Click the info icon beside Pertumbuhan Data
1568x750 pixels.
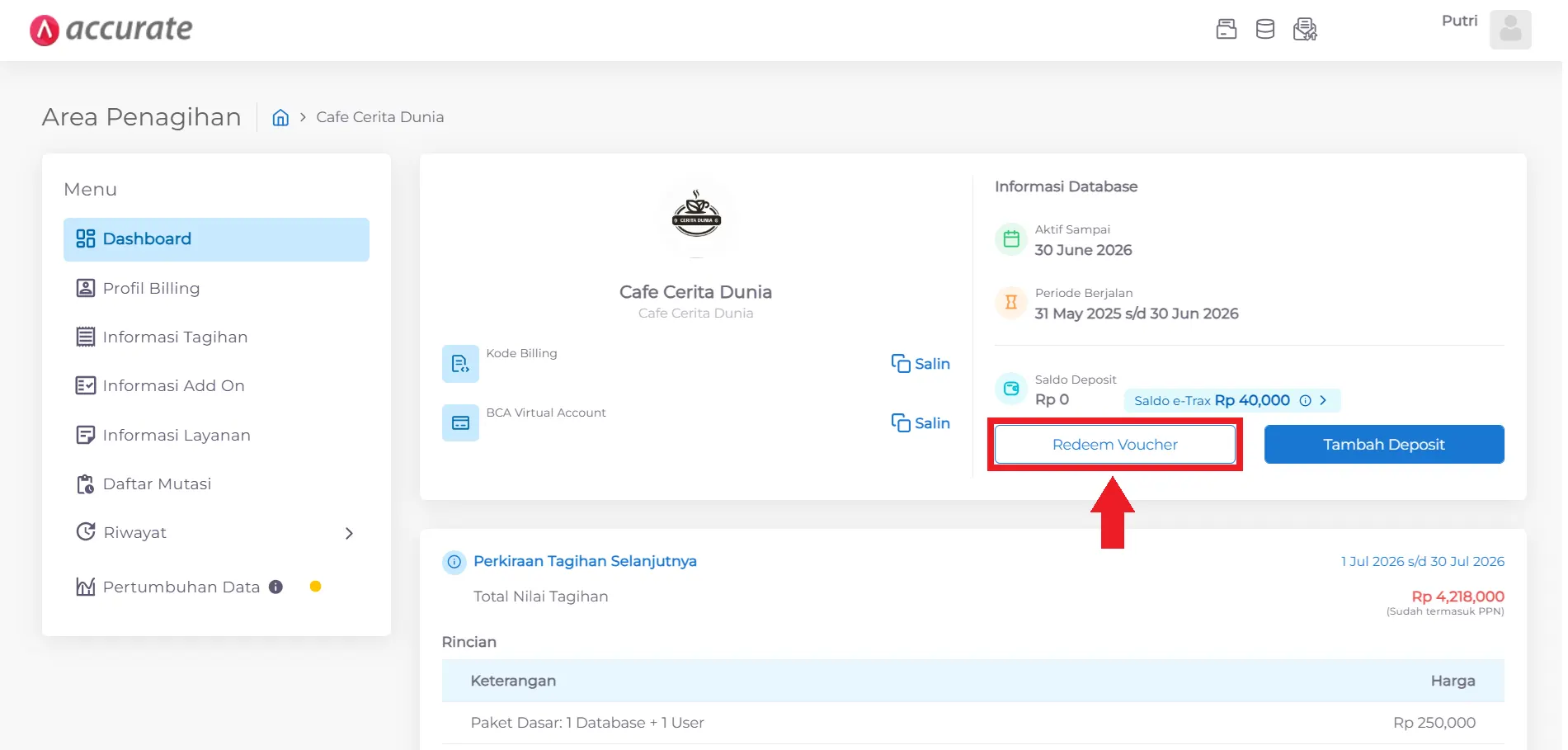[275, 587]
